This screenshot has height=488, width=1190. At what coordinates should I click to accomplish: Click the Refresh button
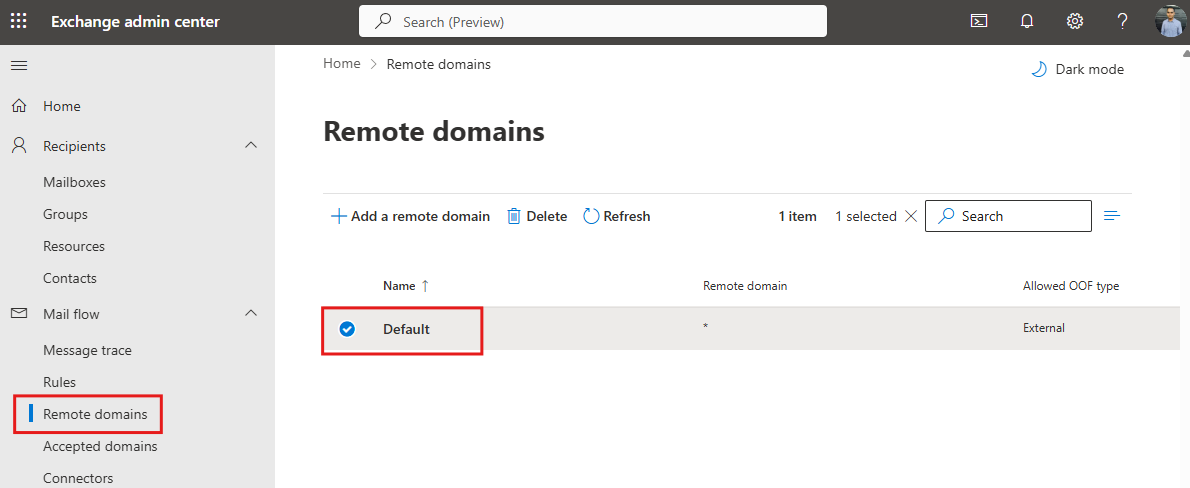point(616,216)
